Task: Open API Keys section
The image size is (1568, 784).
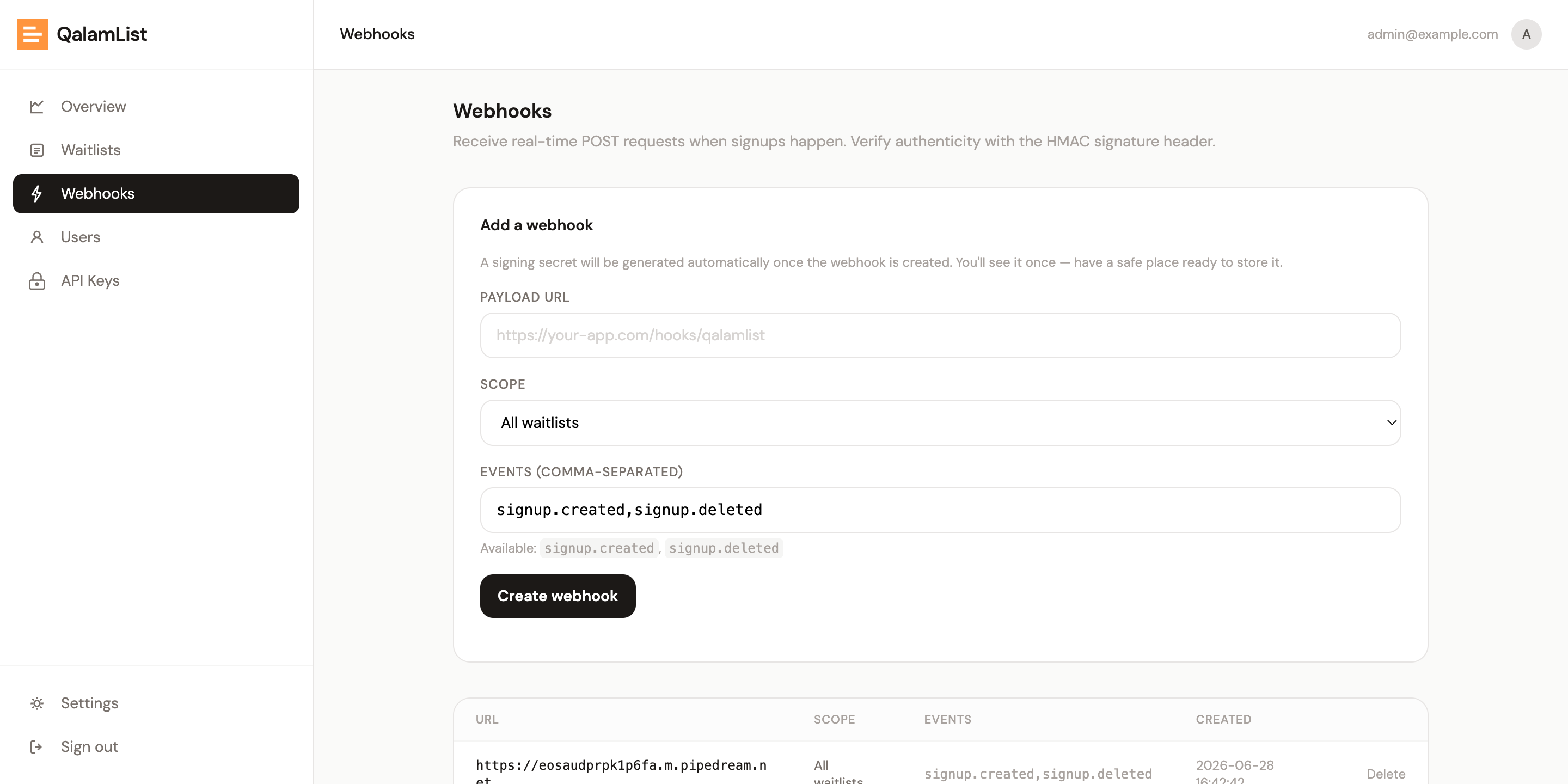Action: click(156, 280)
